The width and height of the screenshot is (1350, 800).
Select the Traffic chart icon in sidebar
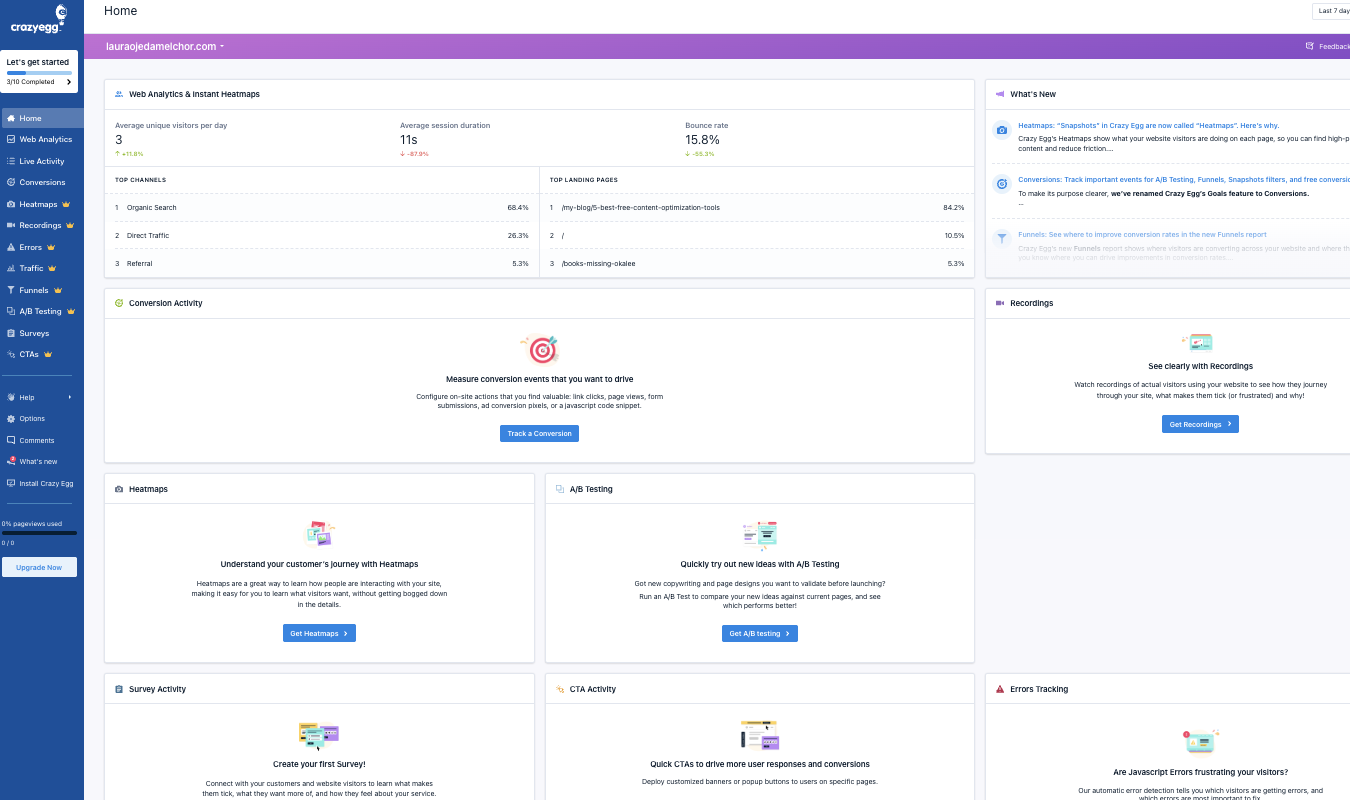[13, 267]
